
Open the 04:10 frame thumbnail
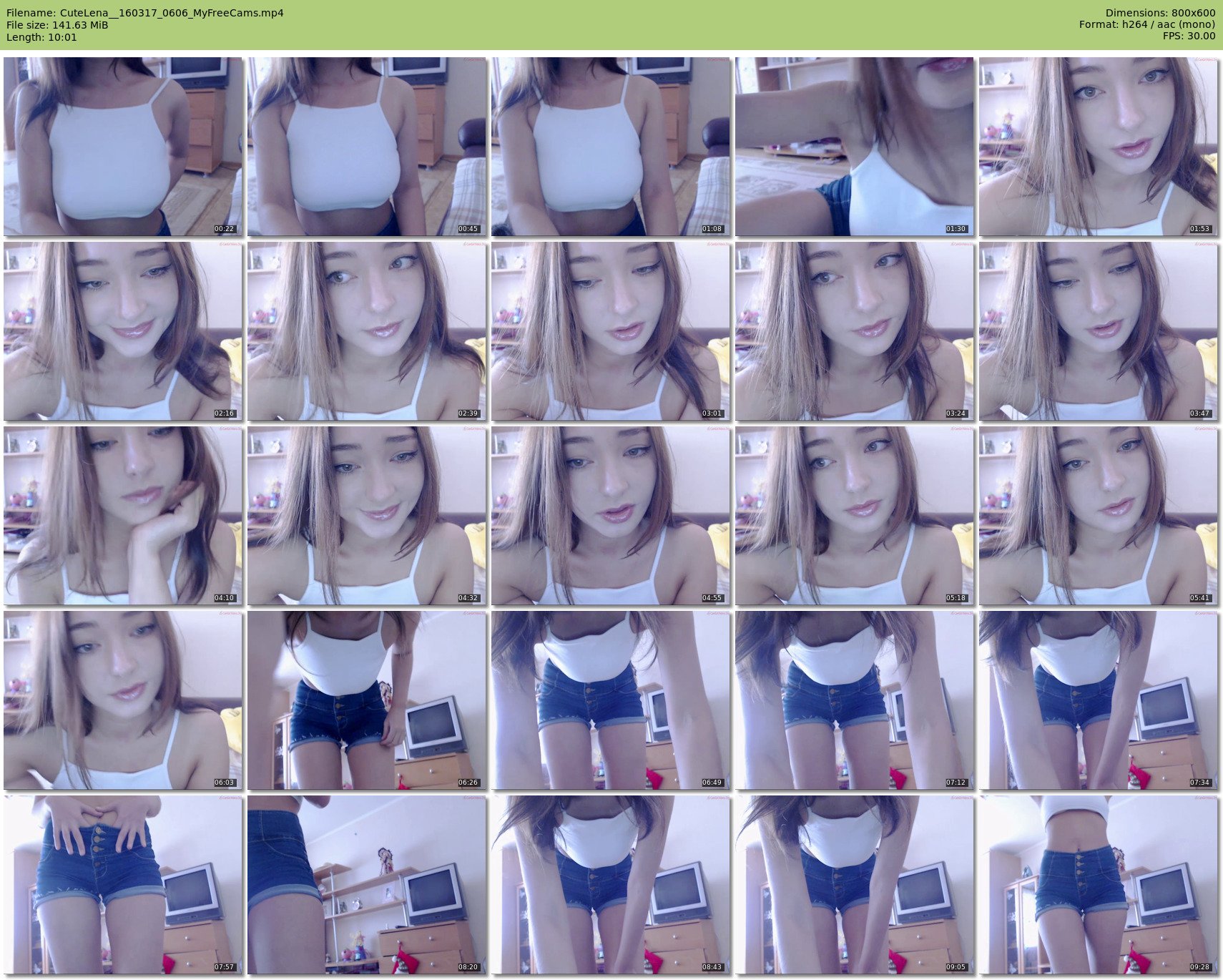coord(122,516)
